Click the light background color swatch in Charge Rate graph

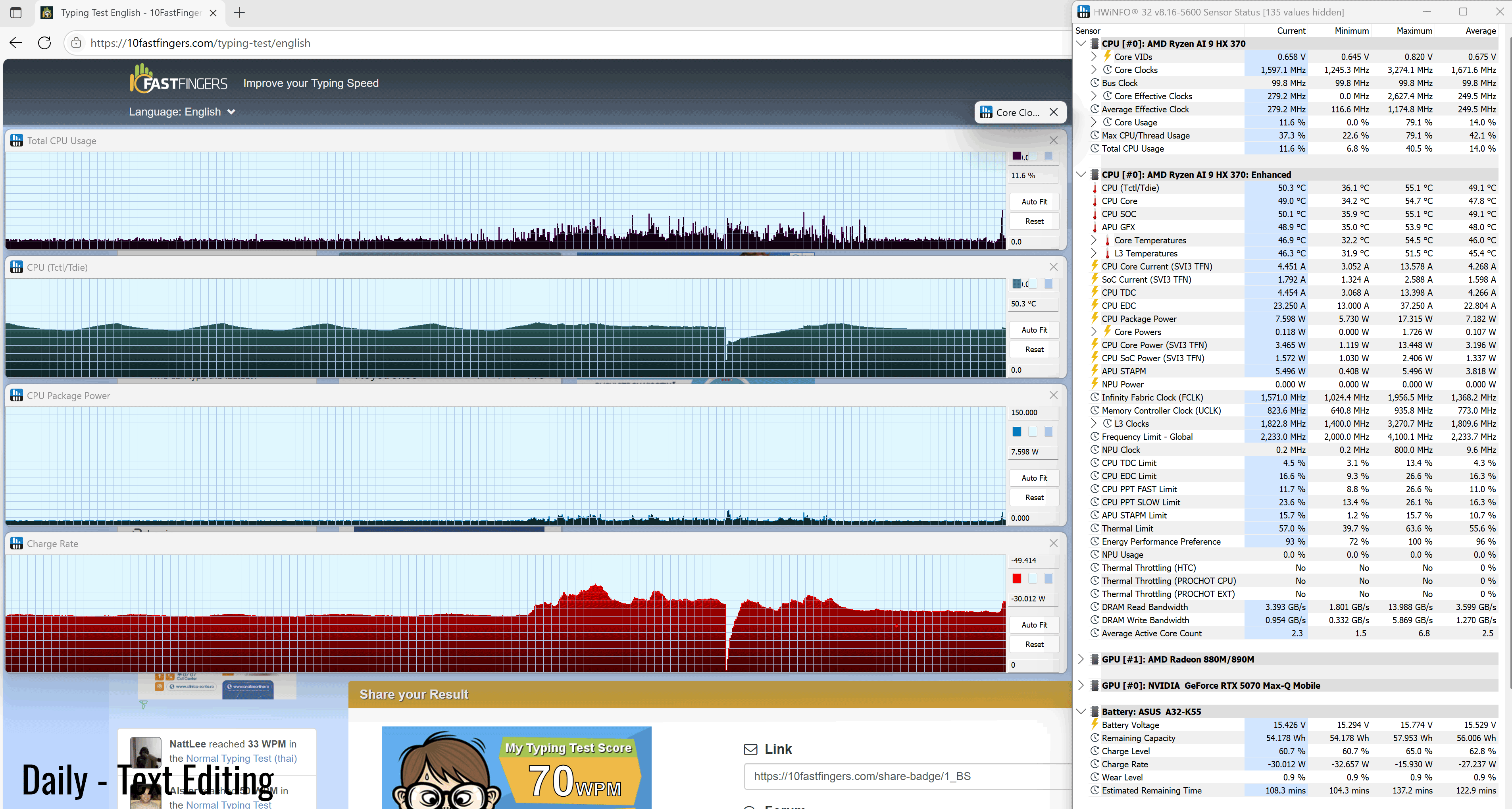1033,578
